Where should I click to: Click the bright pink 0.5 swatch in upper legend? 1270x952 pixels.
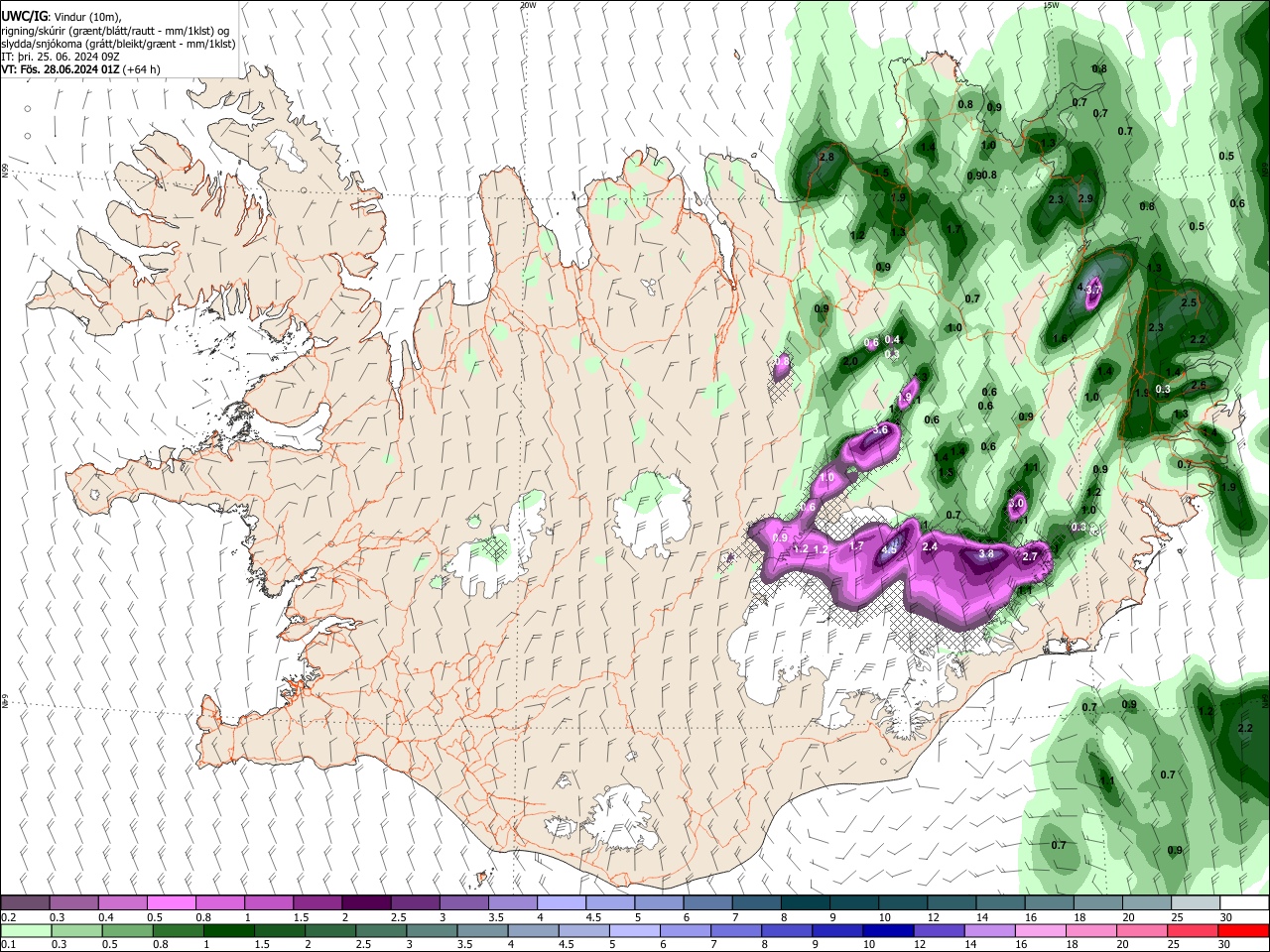(171, 903)
